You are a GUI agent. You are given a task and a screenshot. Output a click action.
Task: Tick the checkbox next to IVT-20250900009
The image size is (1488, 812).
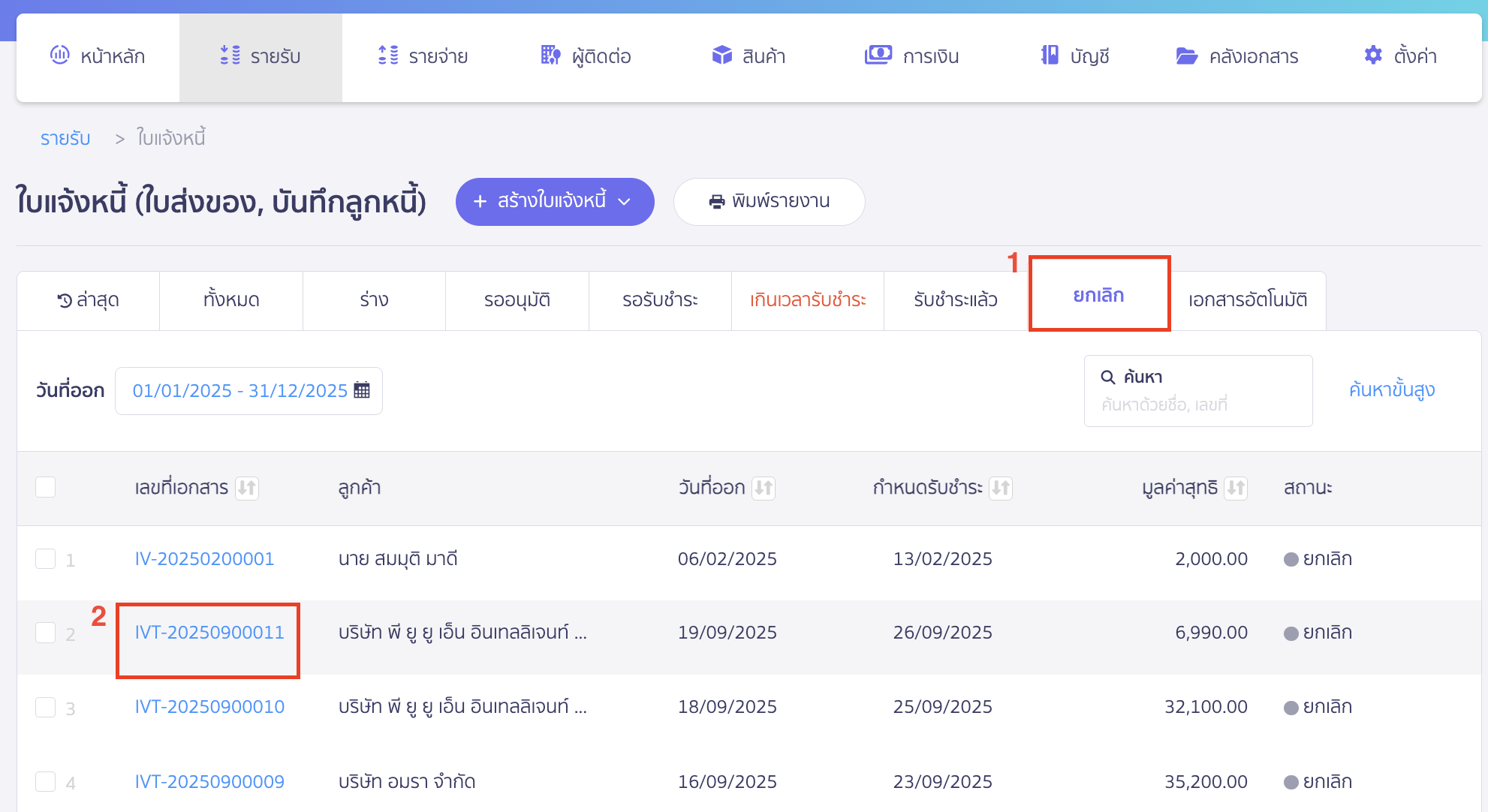pyautogui.click(x=45, y=781)
